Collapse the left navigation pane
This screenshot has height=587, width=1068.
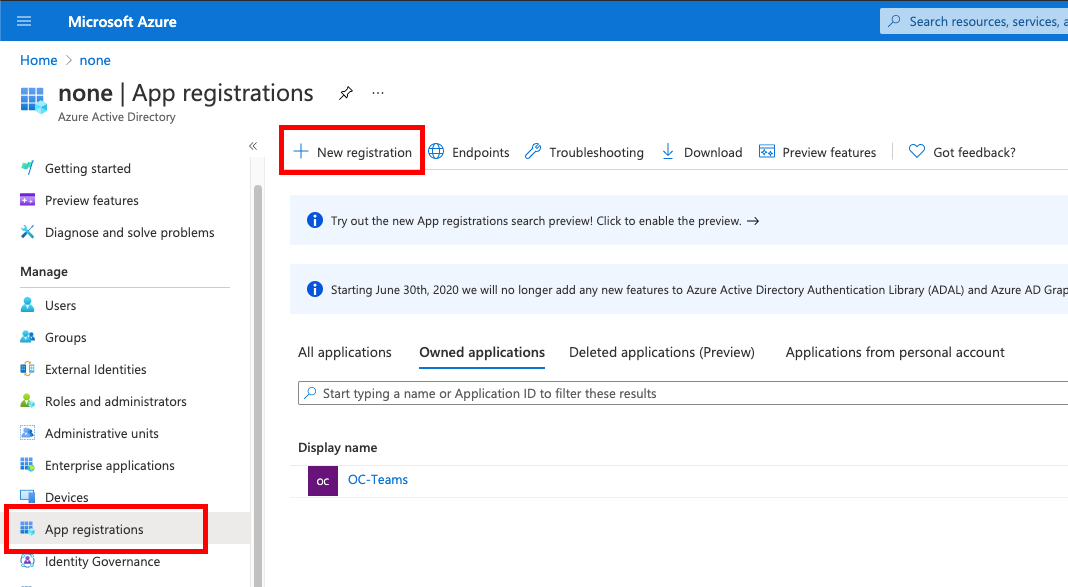coord(253,145)
